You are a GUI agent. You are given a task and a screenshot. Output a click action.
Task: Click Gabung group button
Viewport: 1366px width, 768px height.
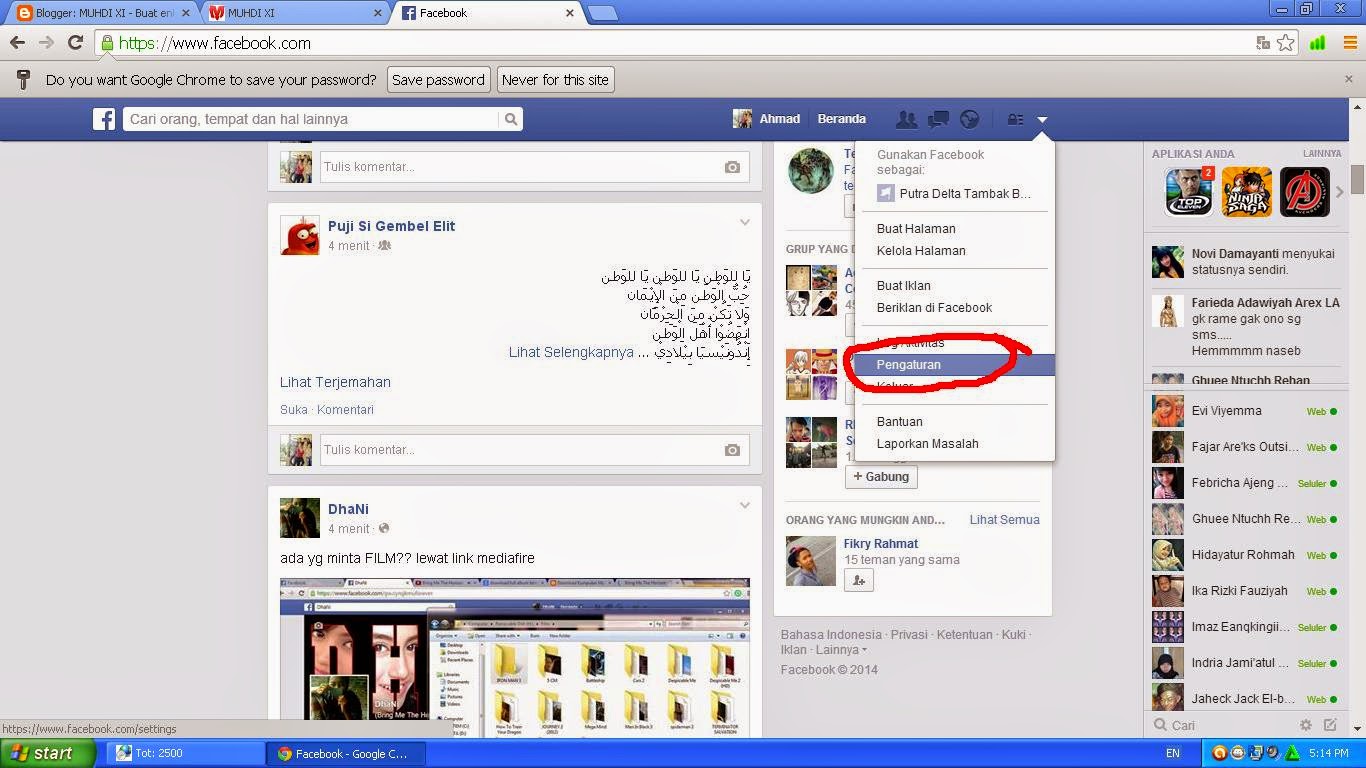click(x=881, y=477)
